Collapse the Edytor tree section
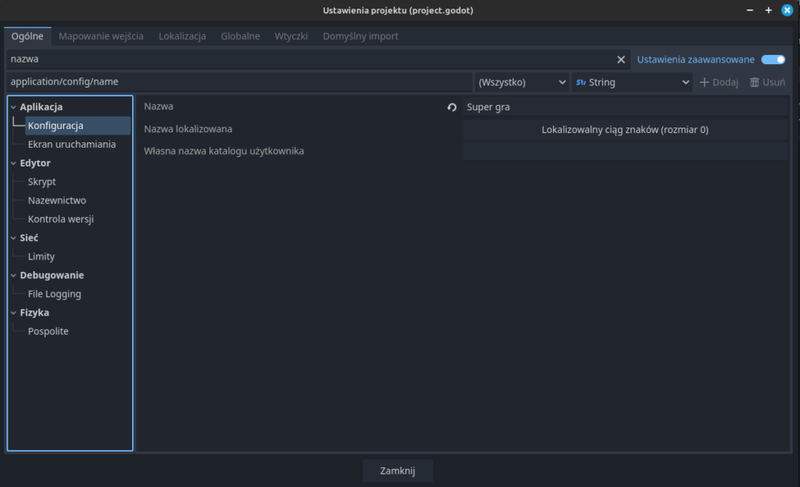800x487 pixels. (14, 163)
